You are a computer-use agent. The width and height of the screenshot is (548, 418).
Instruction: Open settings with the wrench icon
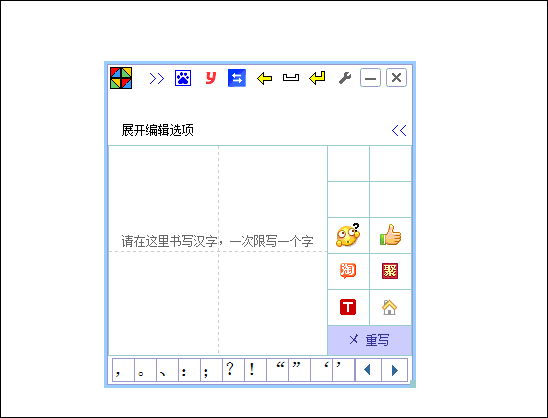click(x=345, y=78)
